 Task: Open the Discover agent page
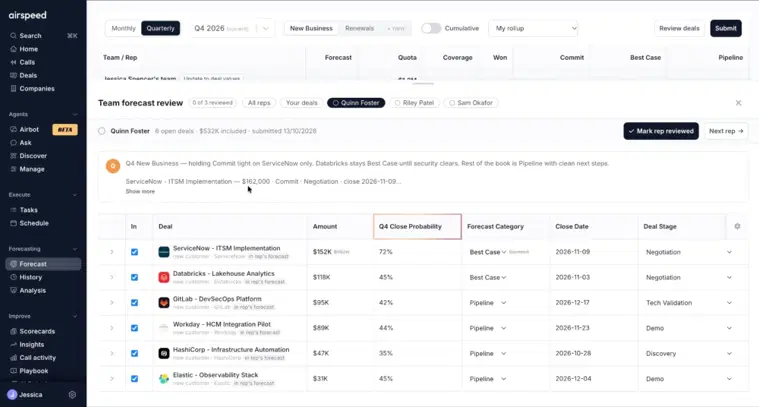28,156
